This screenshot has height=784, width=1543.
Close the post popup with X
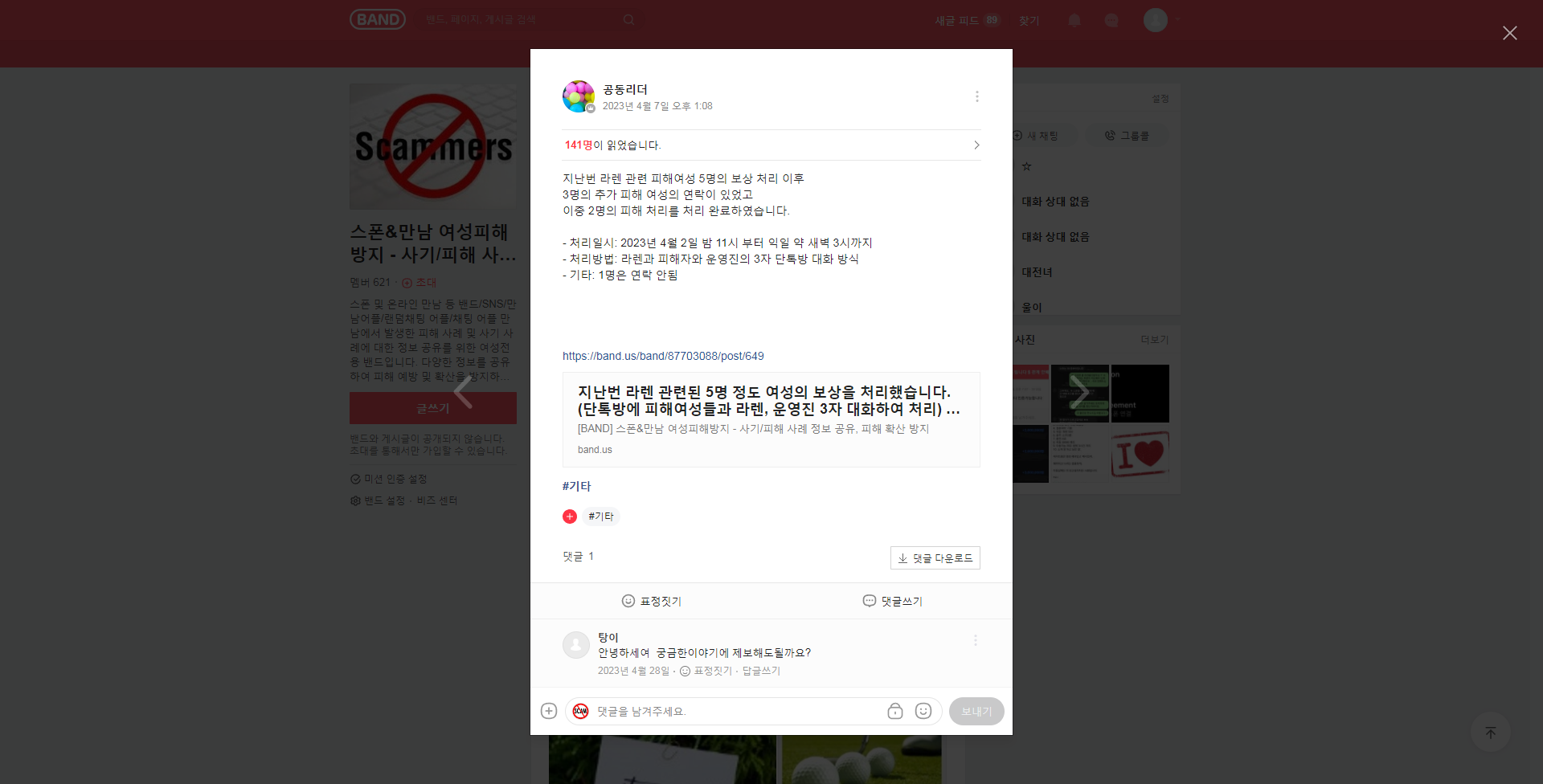pos(1509,33)
